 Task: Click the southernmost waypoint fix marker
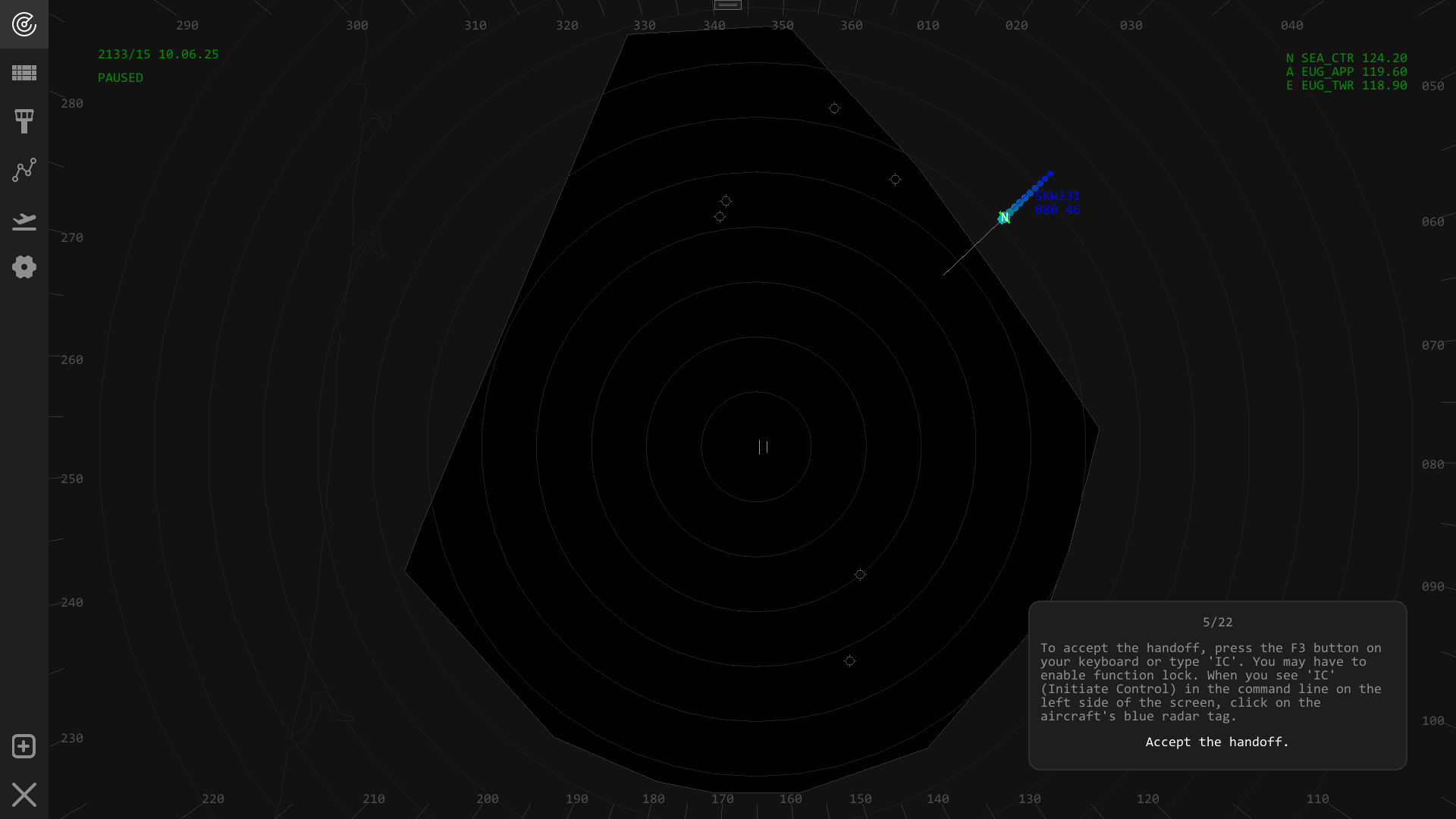[849, 661]
